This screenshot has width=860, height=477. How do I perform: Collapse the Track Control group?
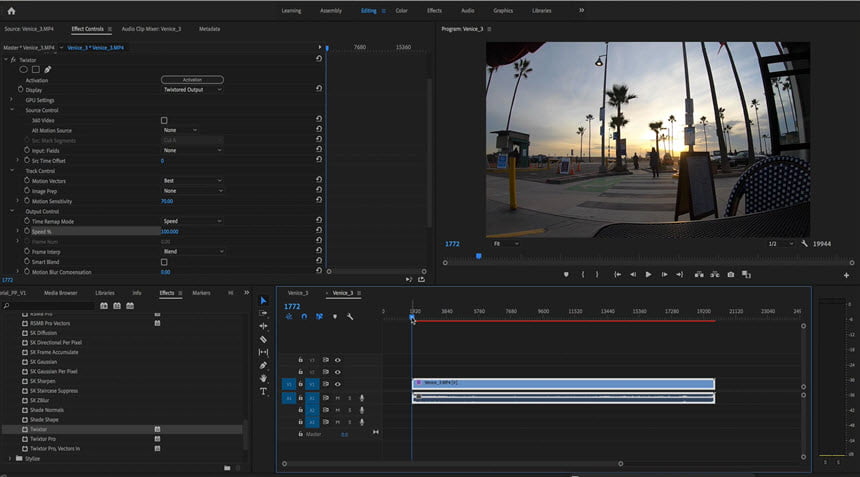click(x=12, y=171)
